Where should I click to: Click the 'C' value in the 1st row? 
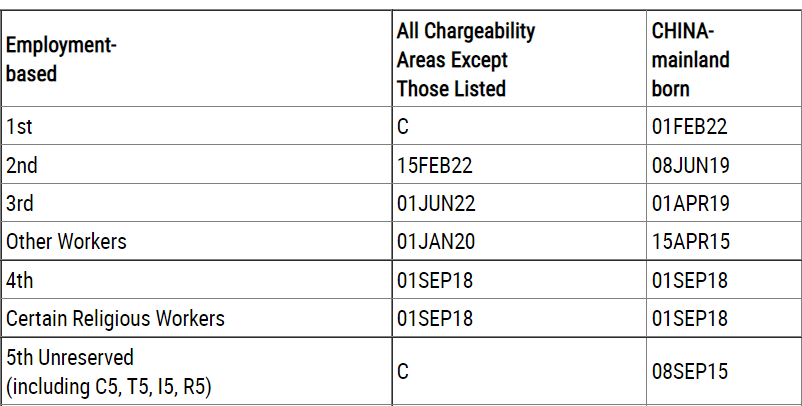(403, 127)
